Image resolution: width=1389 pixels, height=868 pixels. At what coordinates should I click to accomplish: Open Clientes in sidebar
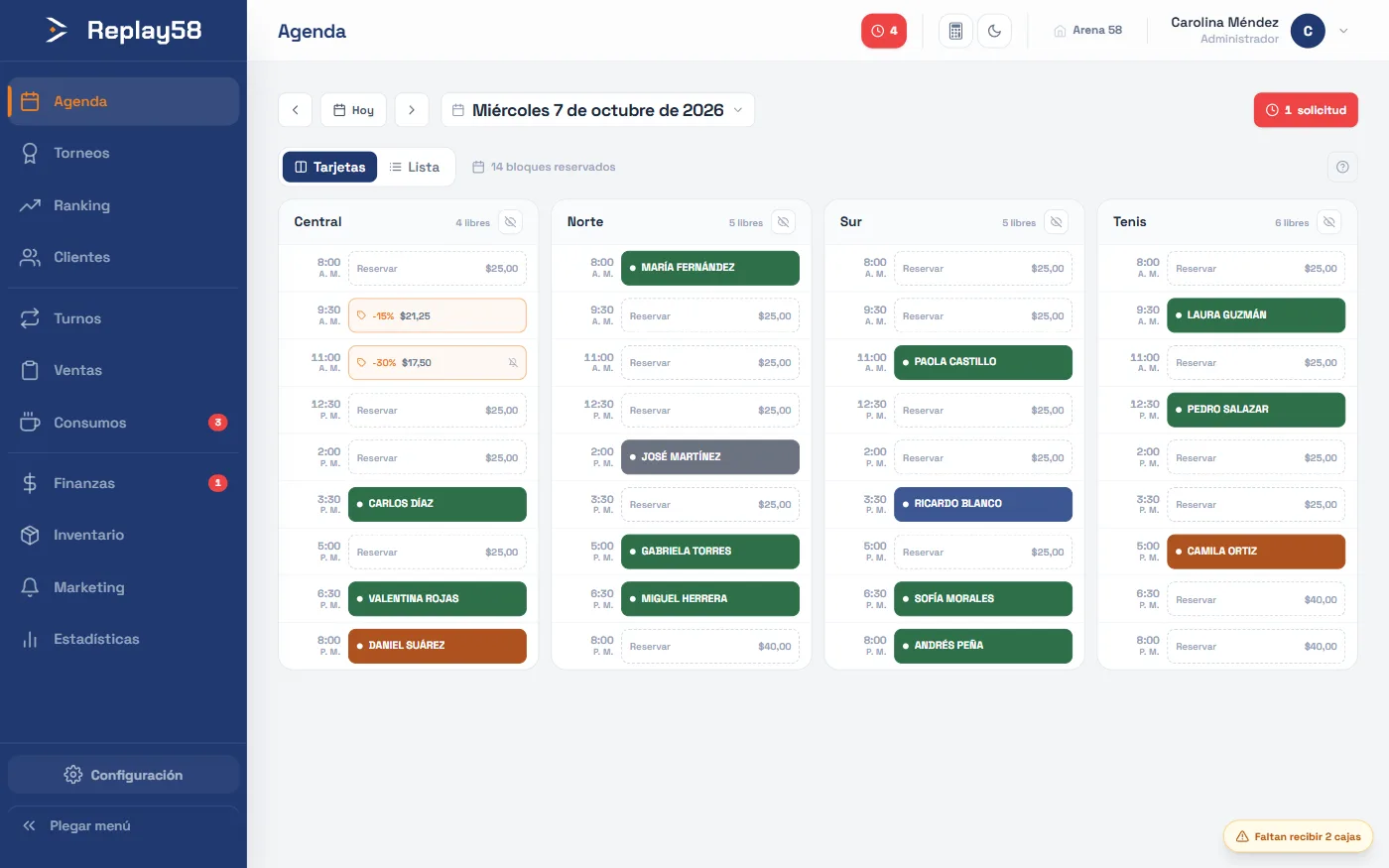123,257
